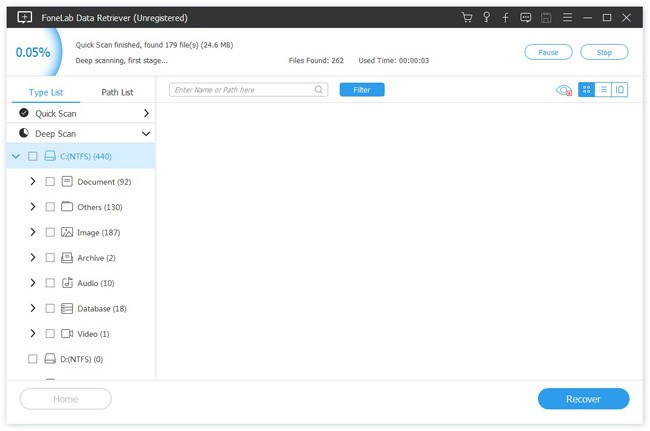Switch to content preview pane view
Screen dimensions: 650x431
pyautogui.click(x=619, y=90)
